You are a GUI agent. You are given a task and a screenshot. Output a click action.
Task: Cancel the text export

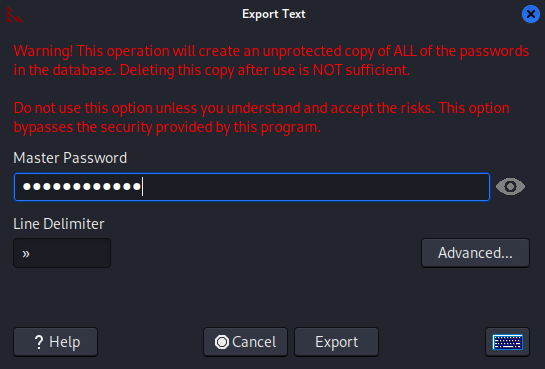245,342
